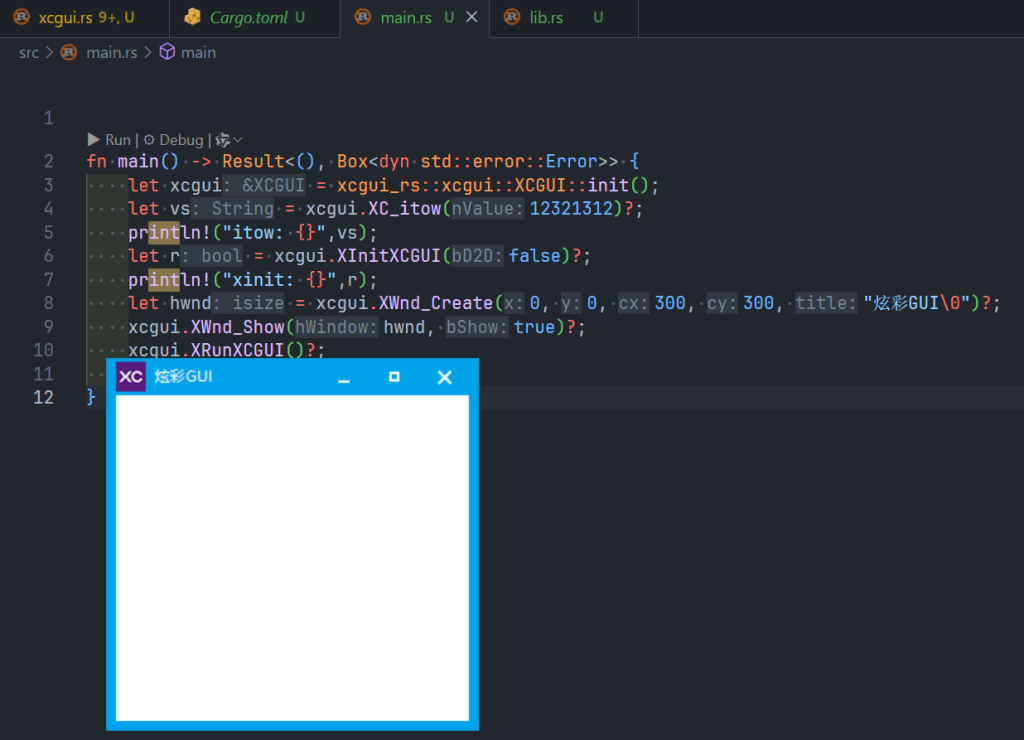Open the debug configuration chevron dropdown
1024x740 pixels.
[236, 140]
